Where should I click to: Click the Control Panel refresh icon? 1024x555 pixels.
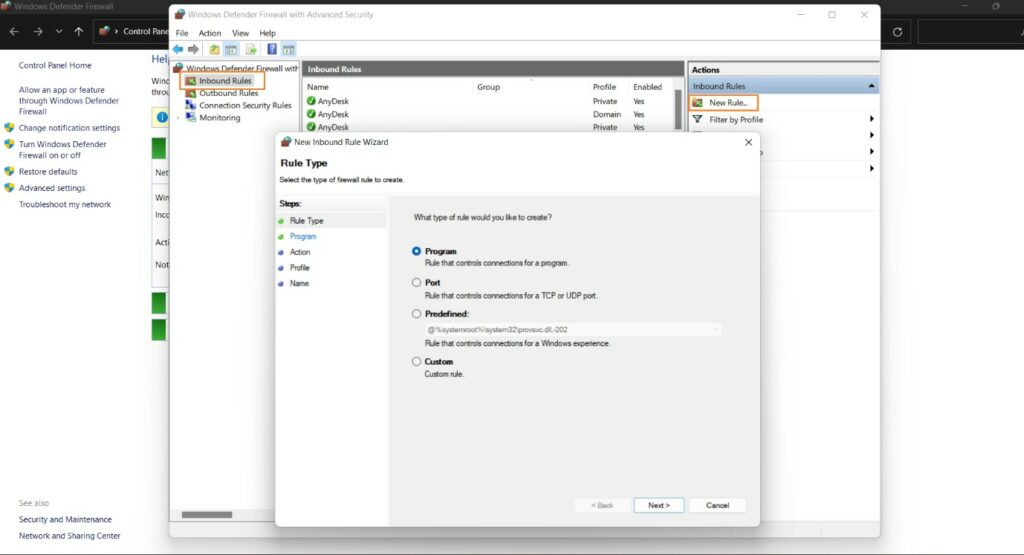(x=898, y=31)
